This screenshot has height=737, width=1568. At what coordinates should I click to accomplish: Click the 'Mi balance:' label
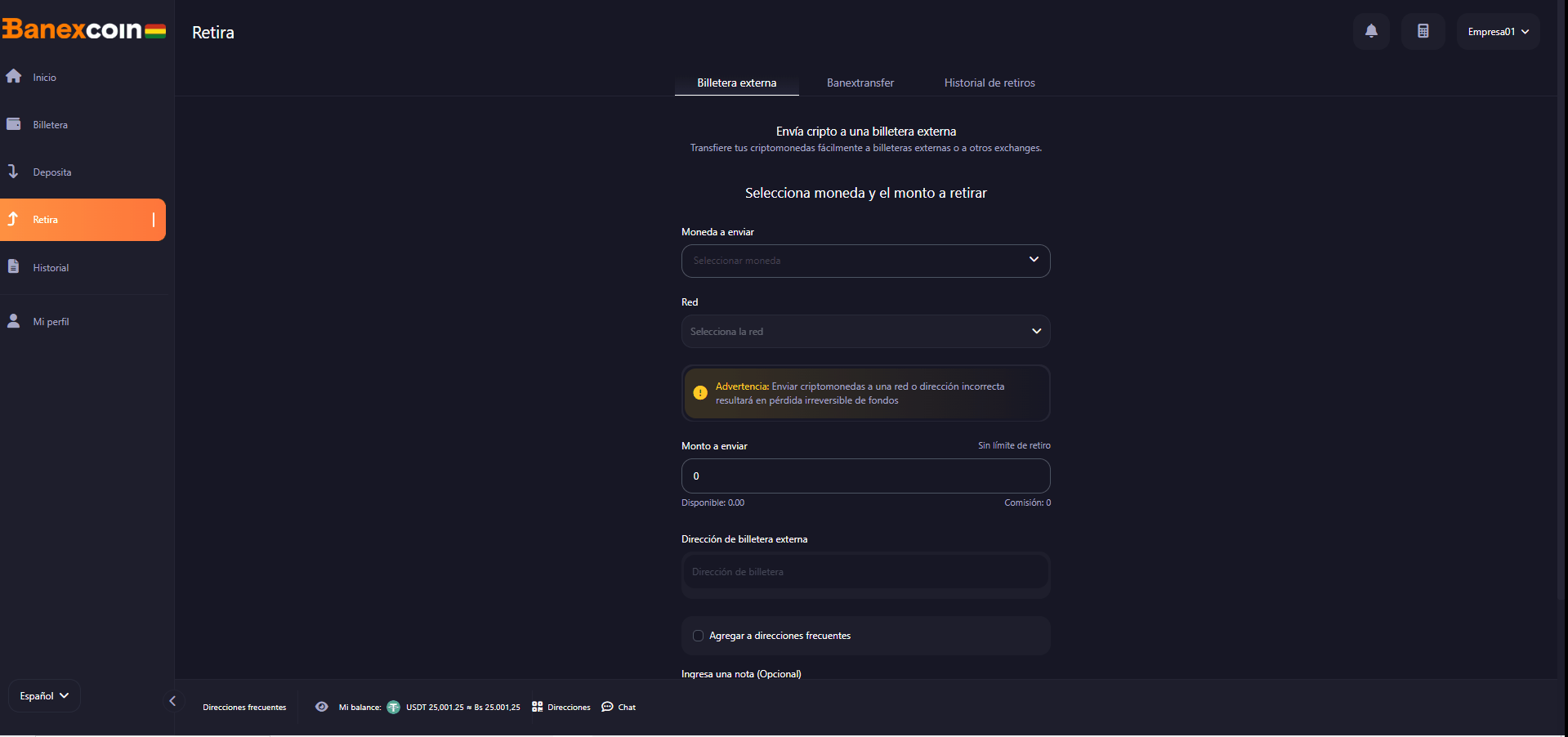(360, 708)
